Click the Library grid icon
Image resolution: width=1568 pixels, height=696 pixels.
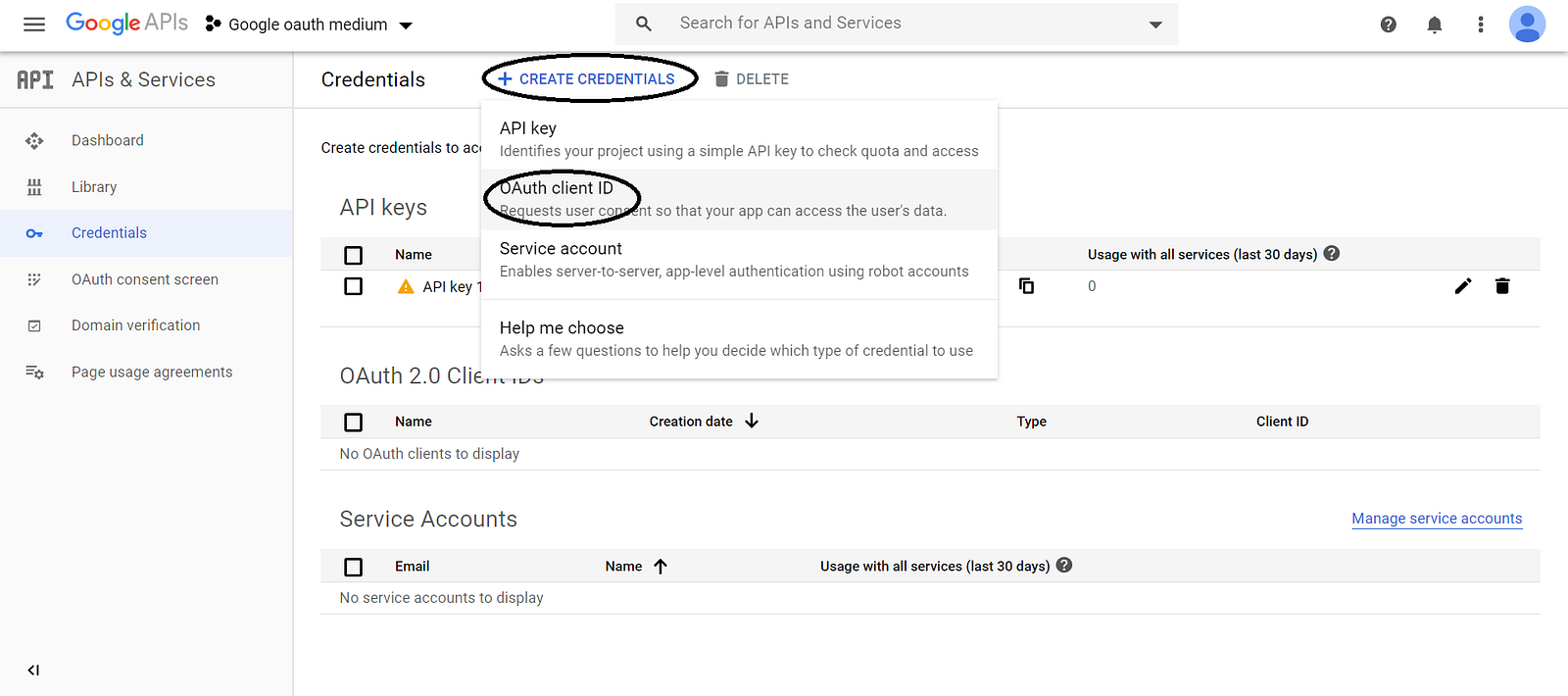[x=34, y=187]
